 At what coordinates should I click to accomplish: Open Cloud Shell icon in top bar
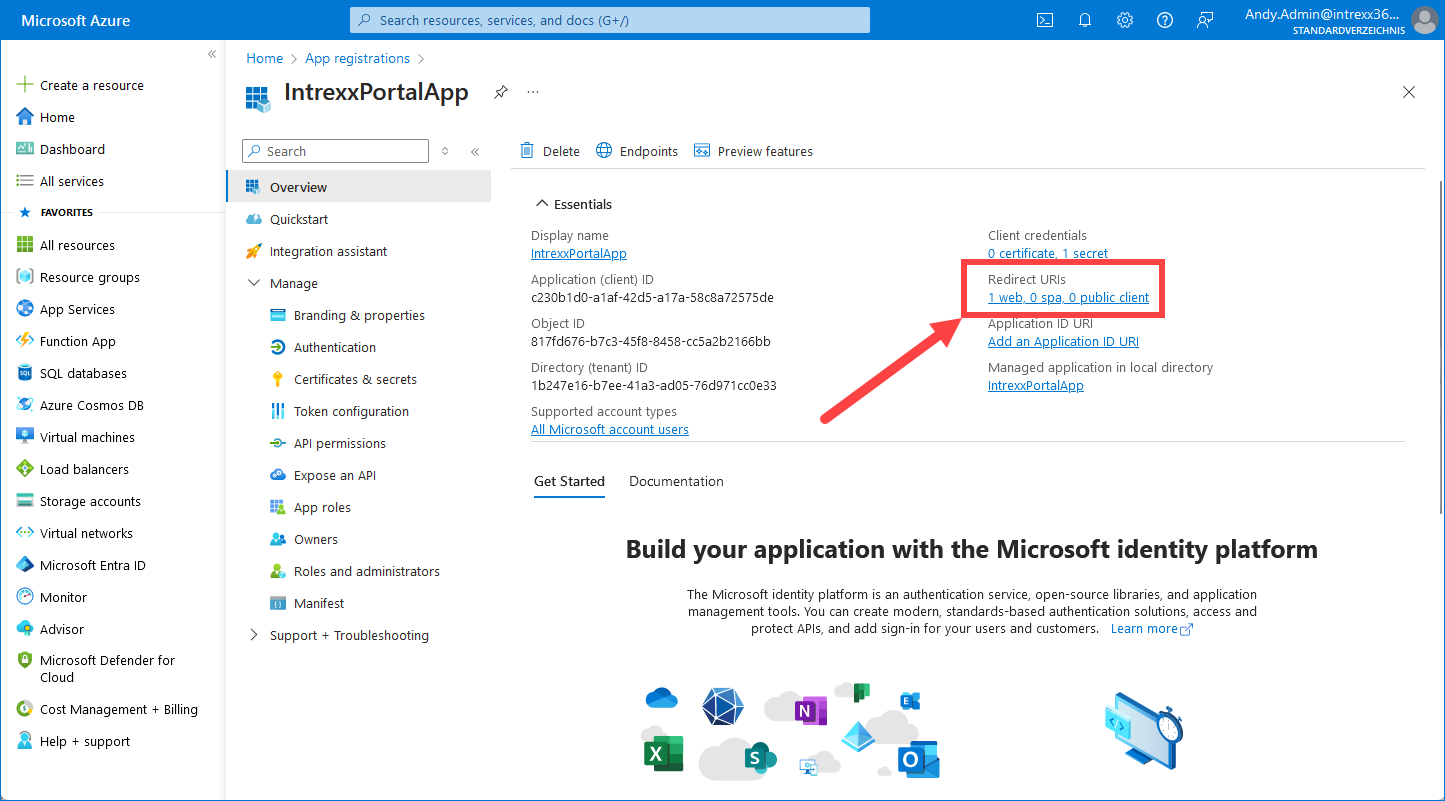click(1045, 20)
